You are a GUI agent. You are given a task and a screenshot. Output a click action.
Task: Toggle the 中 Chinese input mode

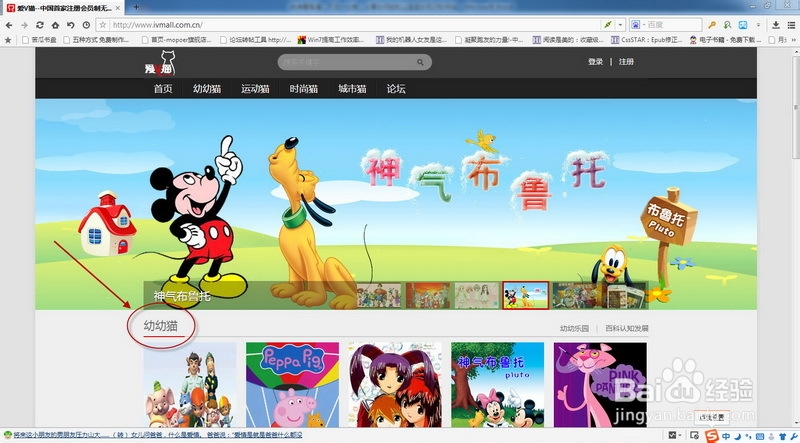pyautogui.click(x=726, y=436)
